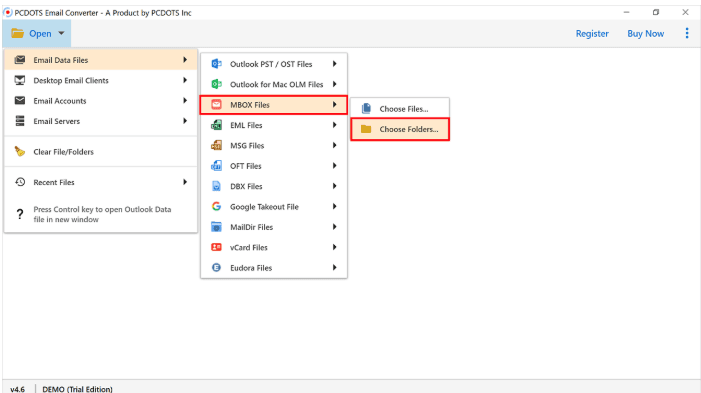Click the Outlook PST / OST icon
Screen dimensions: 701x393
[x=216, y=64]
